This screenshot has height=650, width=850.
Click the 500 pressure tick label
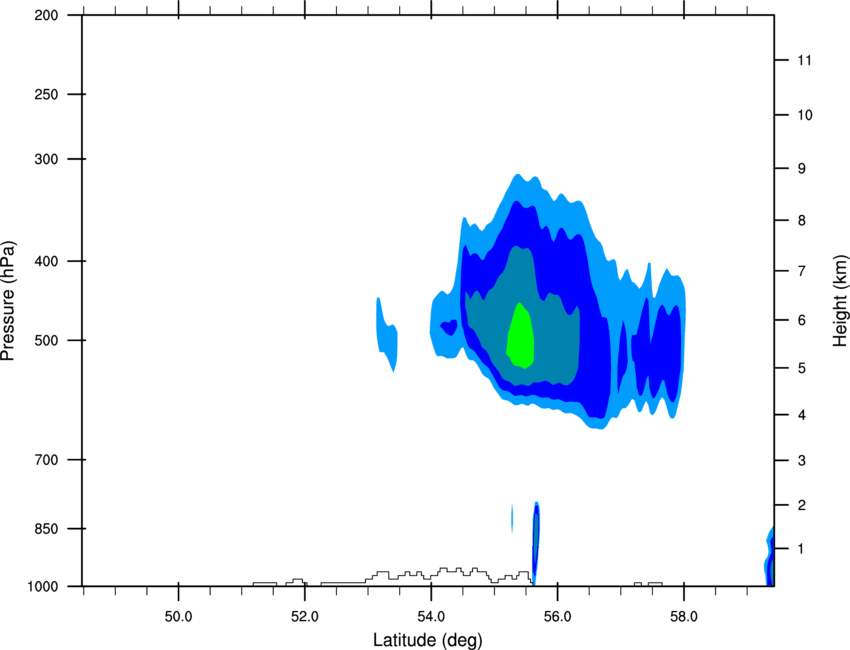pos(46,340)
